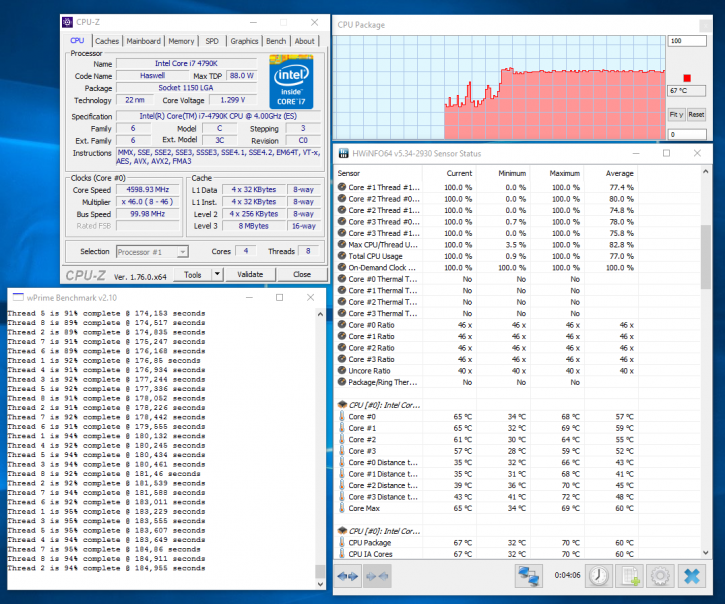Click the wPrime scrollbar down arrow

click(x=320, y=584)
